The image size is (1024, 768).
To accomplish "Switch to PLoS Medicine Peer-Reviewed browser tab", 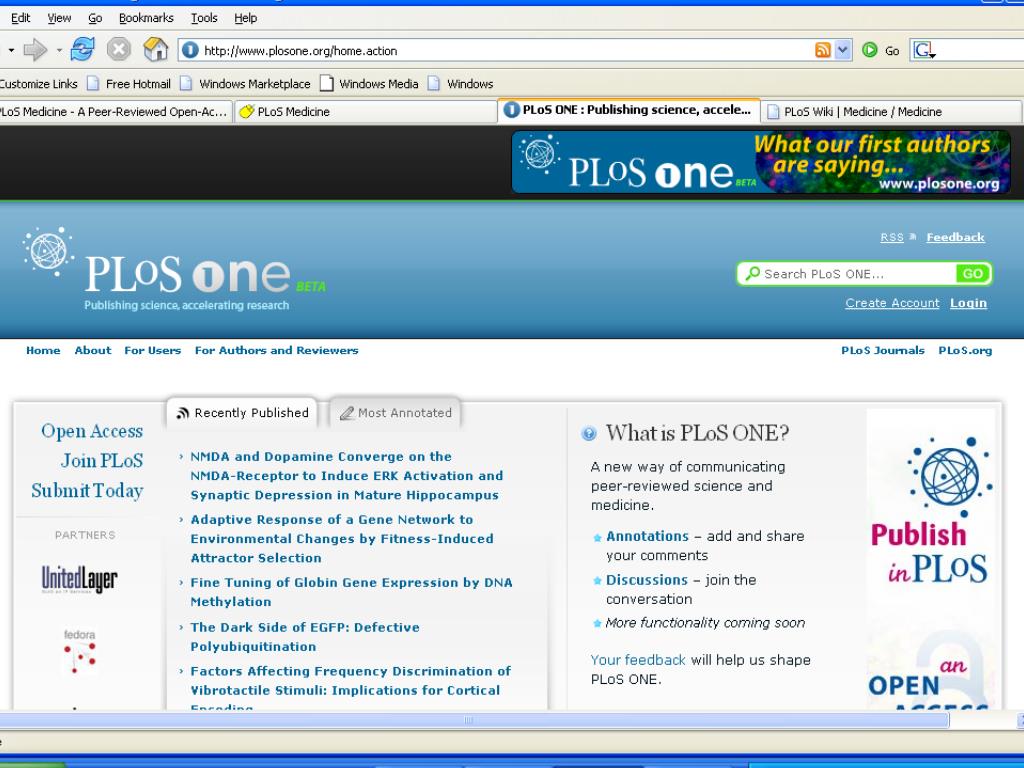I will pos(116,112).
